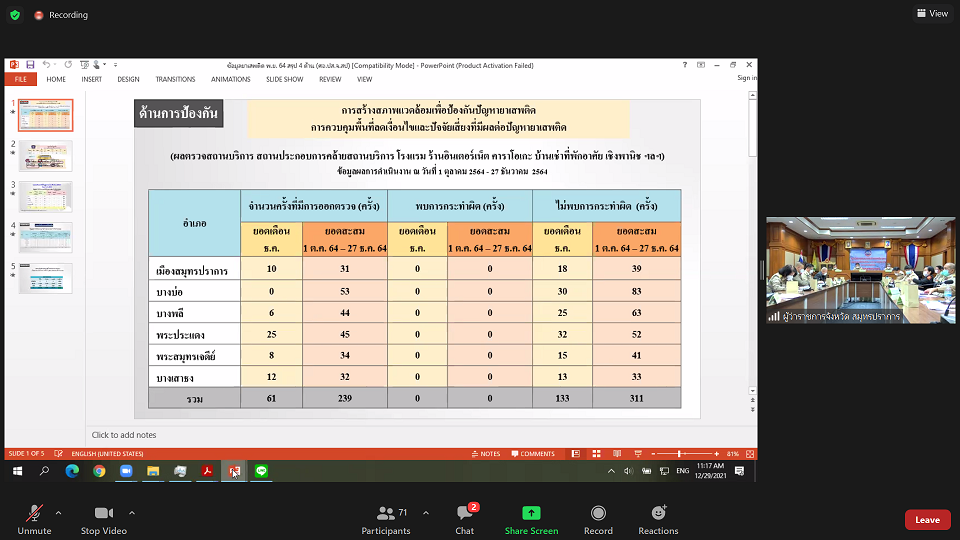The width and height of the screenshot is (960, 540).
Task: Open the FILE backstage tab
Action: tap(21, 80)
